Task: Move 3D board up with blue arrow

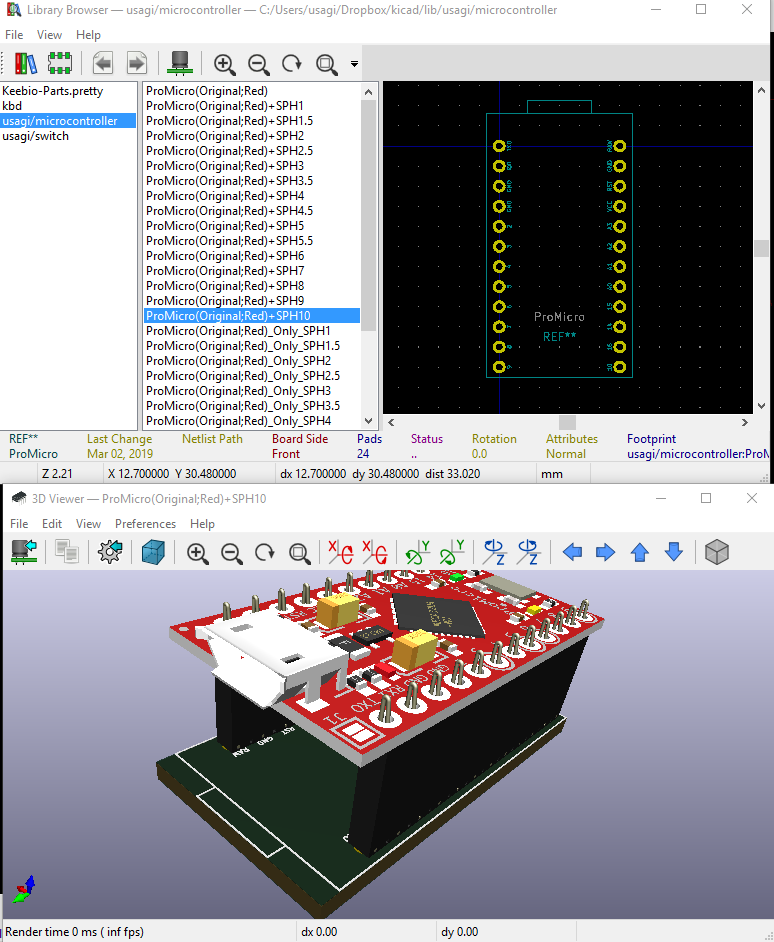Action: pyautogui.click(x=640, y=552)
